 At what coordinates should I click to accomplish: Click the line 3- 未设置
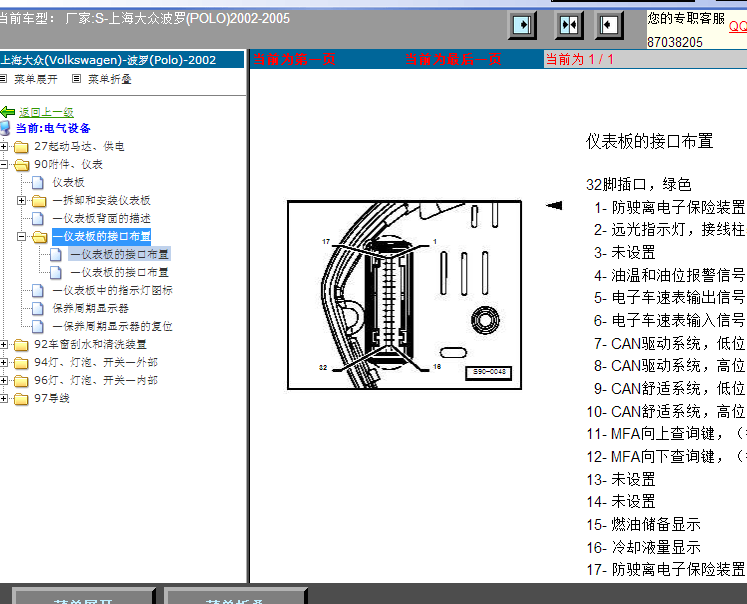pos(625,252)
